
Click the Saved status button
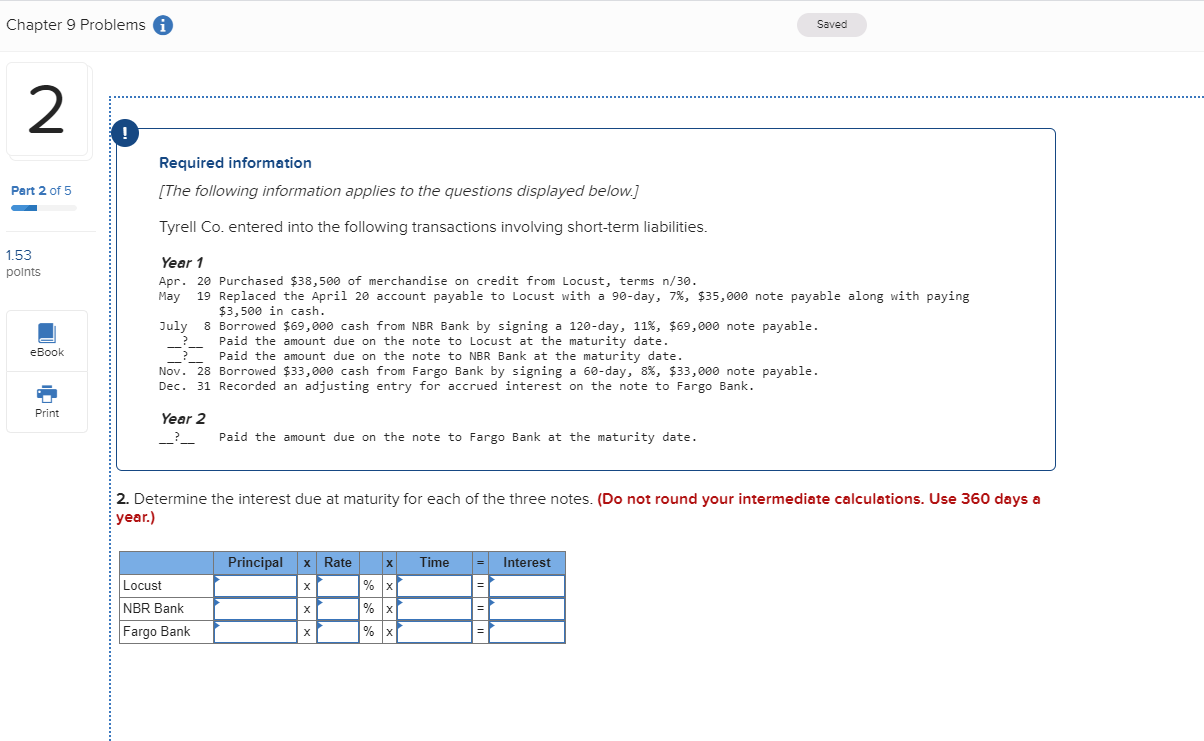click(832, 25)
